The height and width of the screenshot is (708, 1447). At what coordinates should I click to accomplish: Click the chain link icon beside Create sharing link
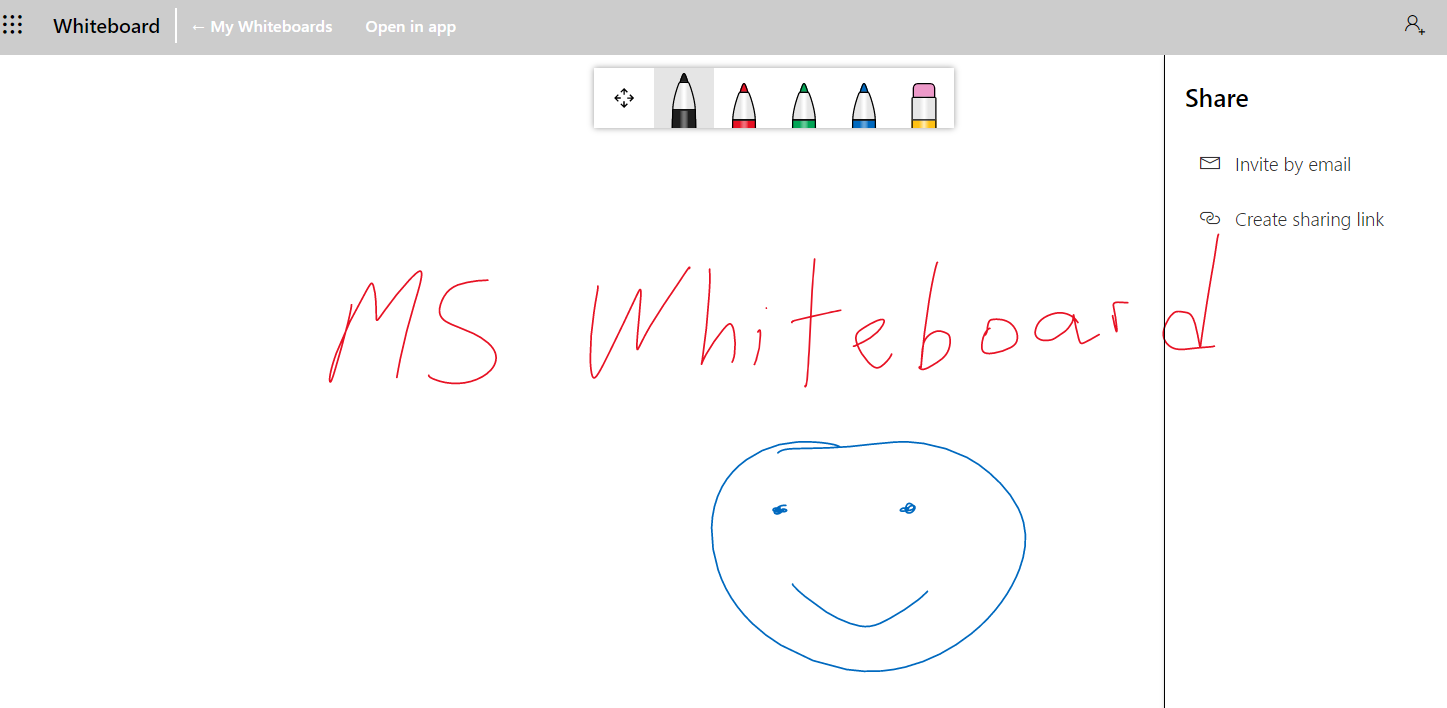point(1210,218)
